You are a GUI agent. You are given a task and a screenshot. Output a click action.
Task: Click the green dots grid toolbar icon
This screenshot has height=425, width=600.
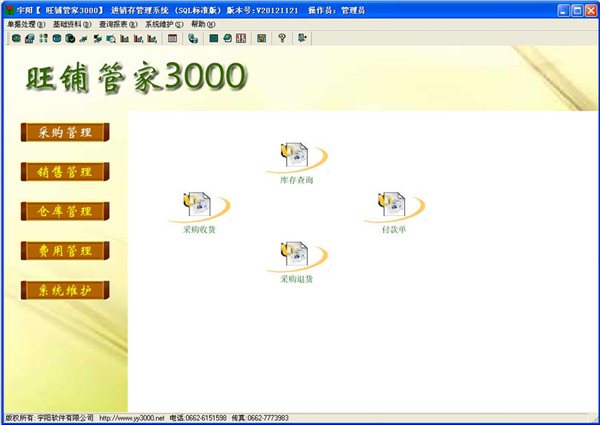pos(43,38)
